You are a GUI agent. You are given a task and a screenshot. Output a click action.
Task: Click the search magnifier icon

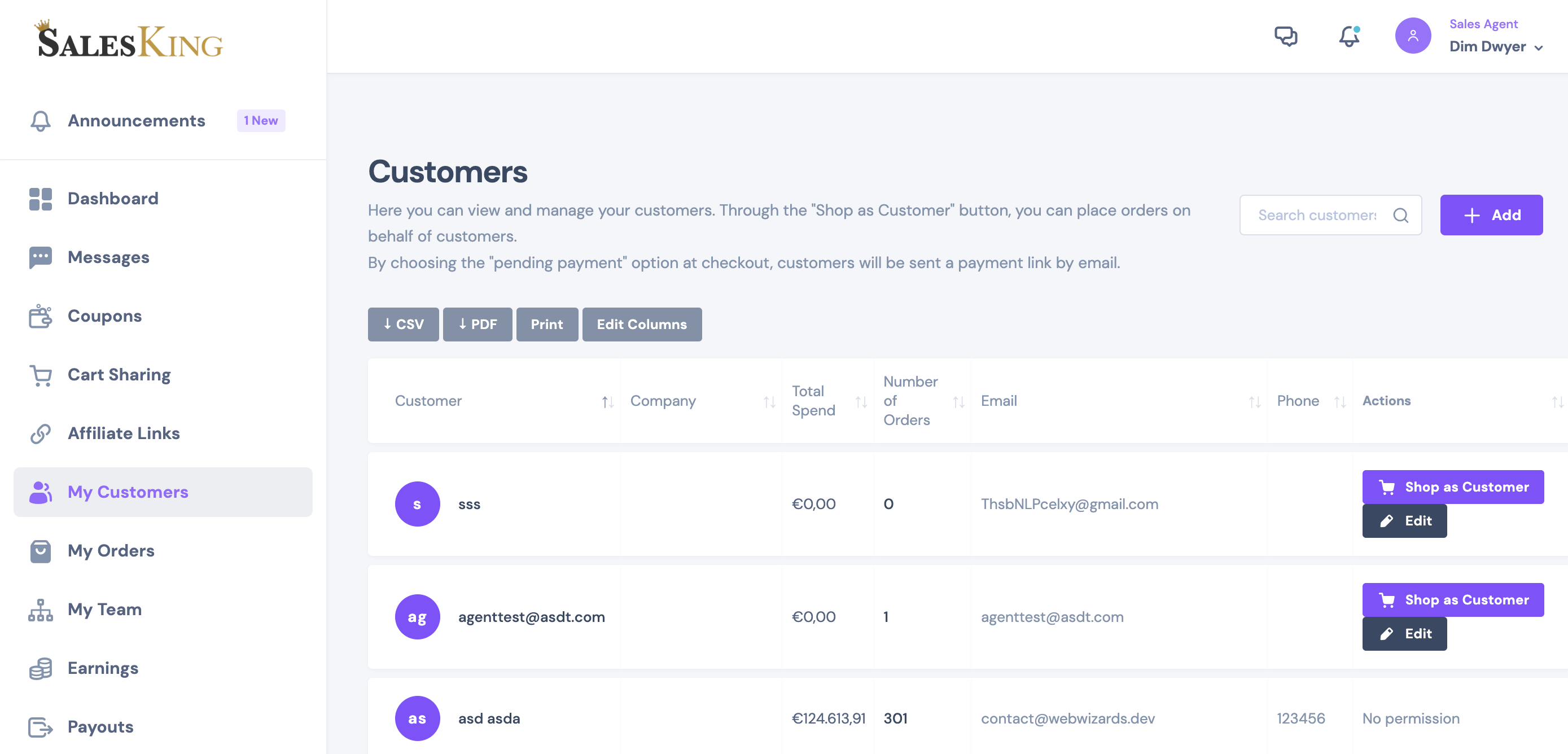click(1400, 215)
